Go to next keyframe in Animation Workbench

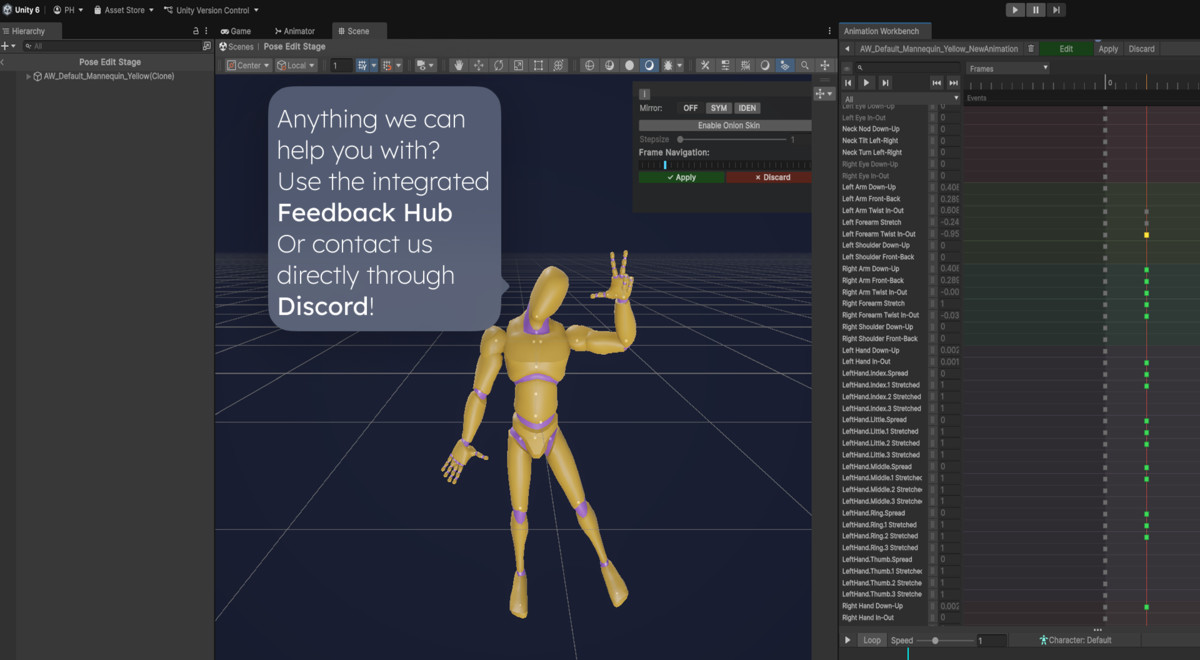coord(954,83)
